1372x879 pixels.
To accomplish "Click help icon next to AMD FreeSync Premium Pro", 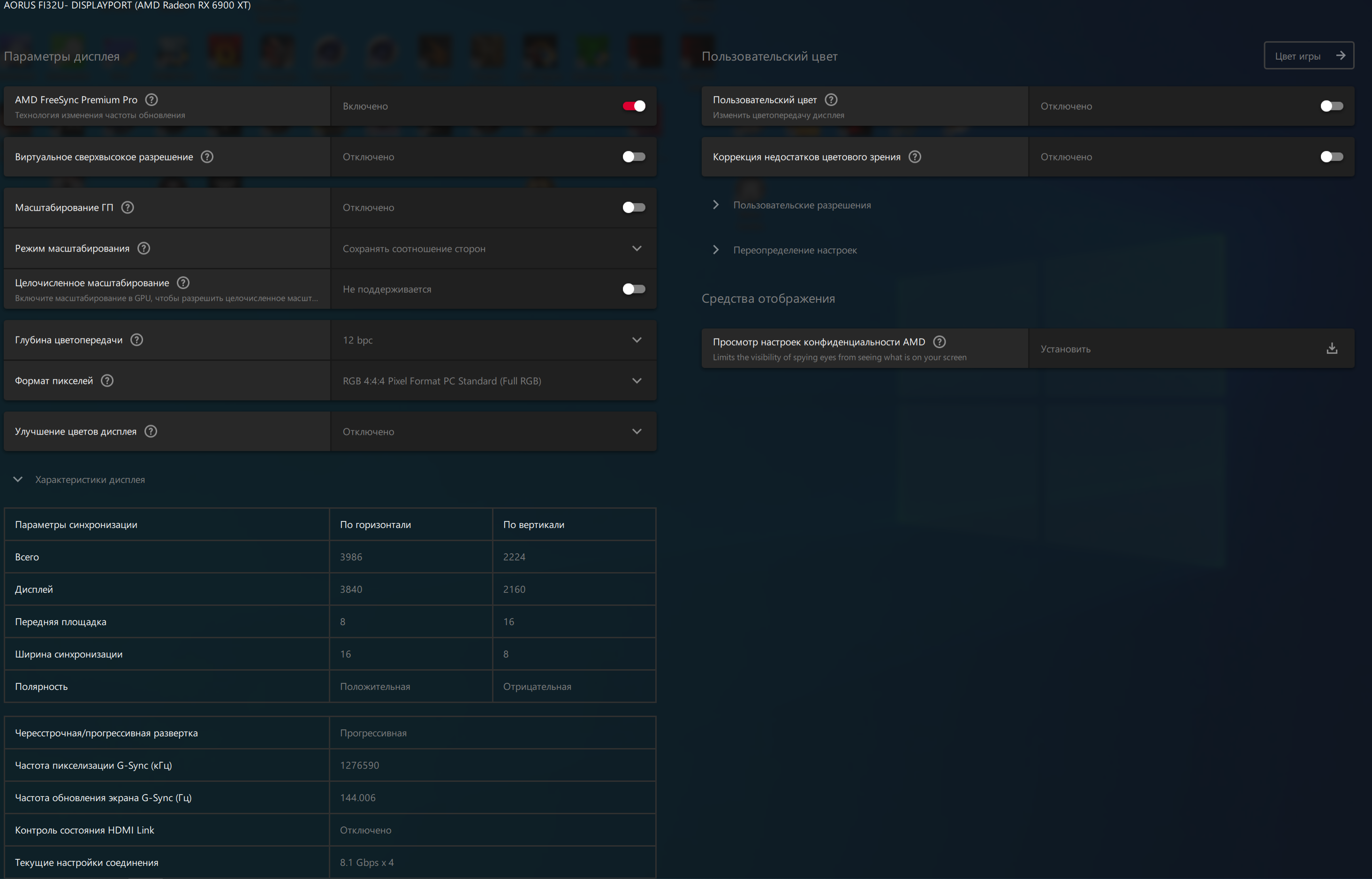I will point(151,99).
